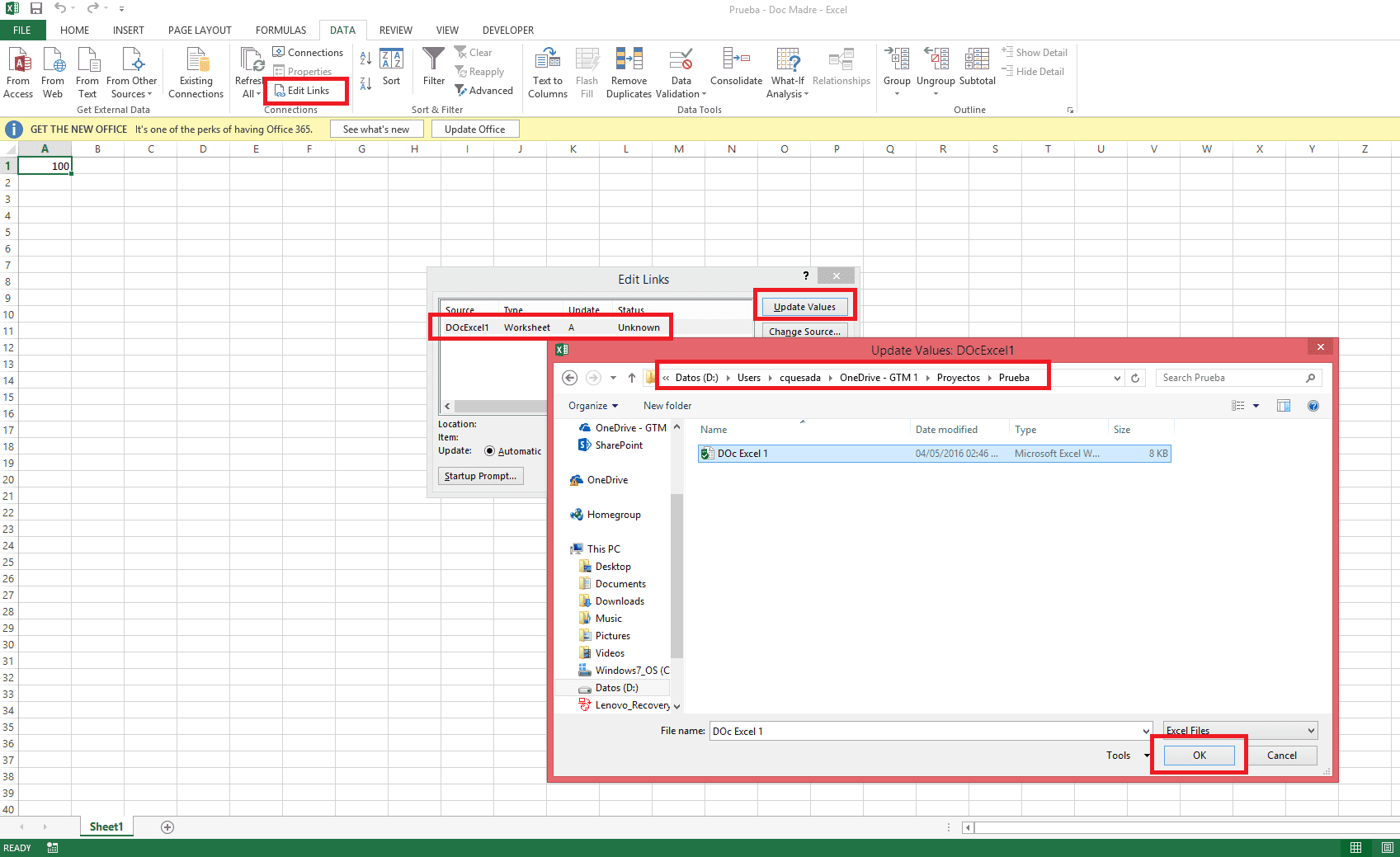Open the Connections command
The image size is (1400, 857).
(x=308, y=53)
